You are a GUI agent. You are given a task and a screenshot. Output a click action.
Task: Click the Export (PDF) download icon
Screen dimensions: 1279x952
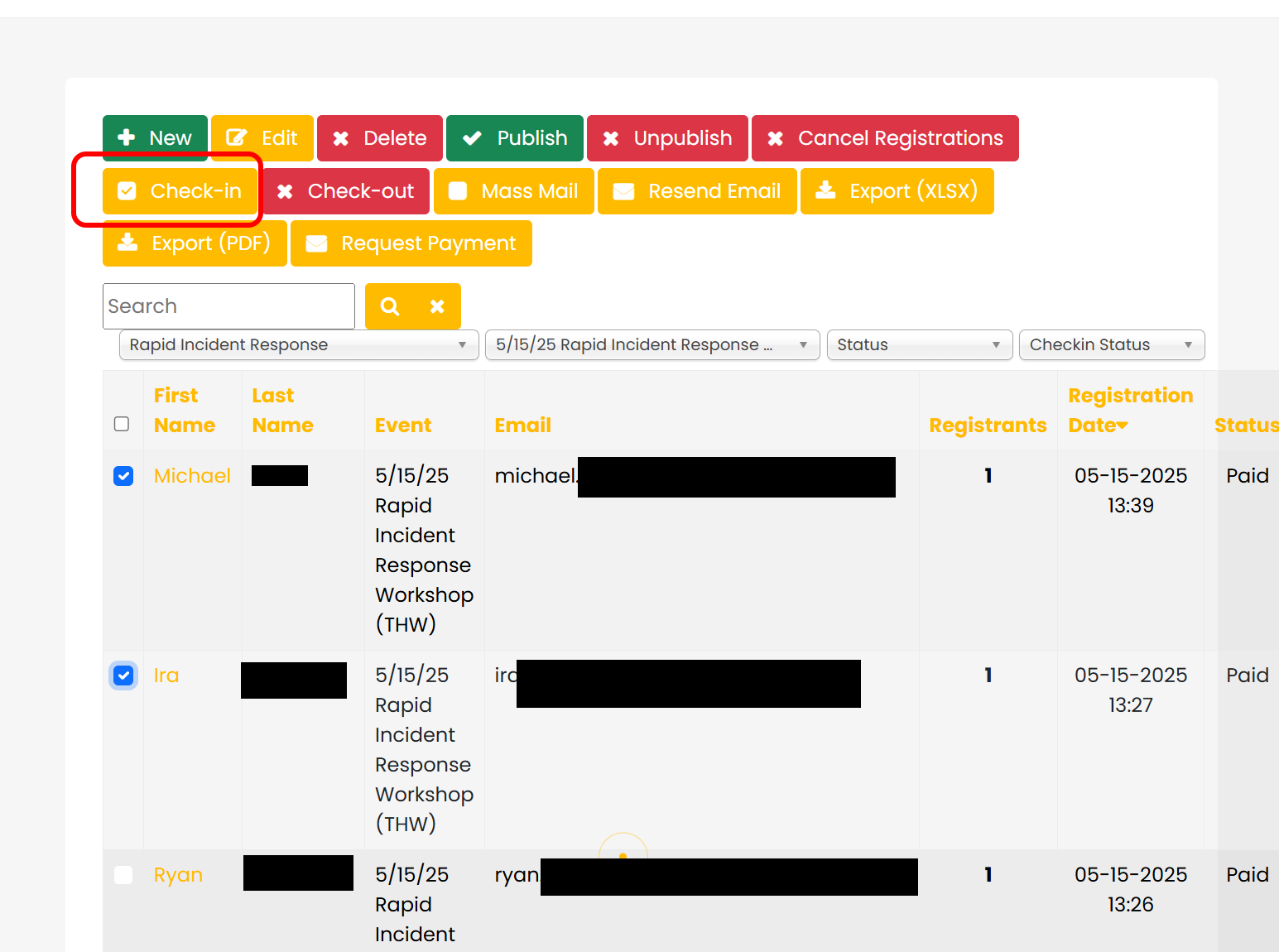(127, 243)
